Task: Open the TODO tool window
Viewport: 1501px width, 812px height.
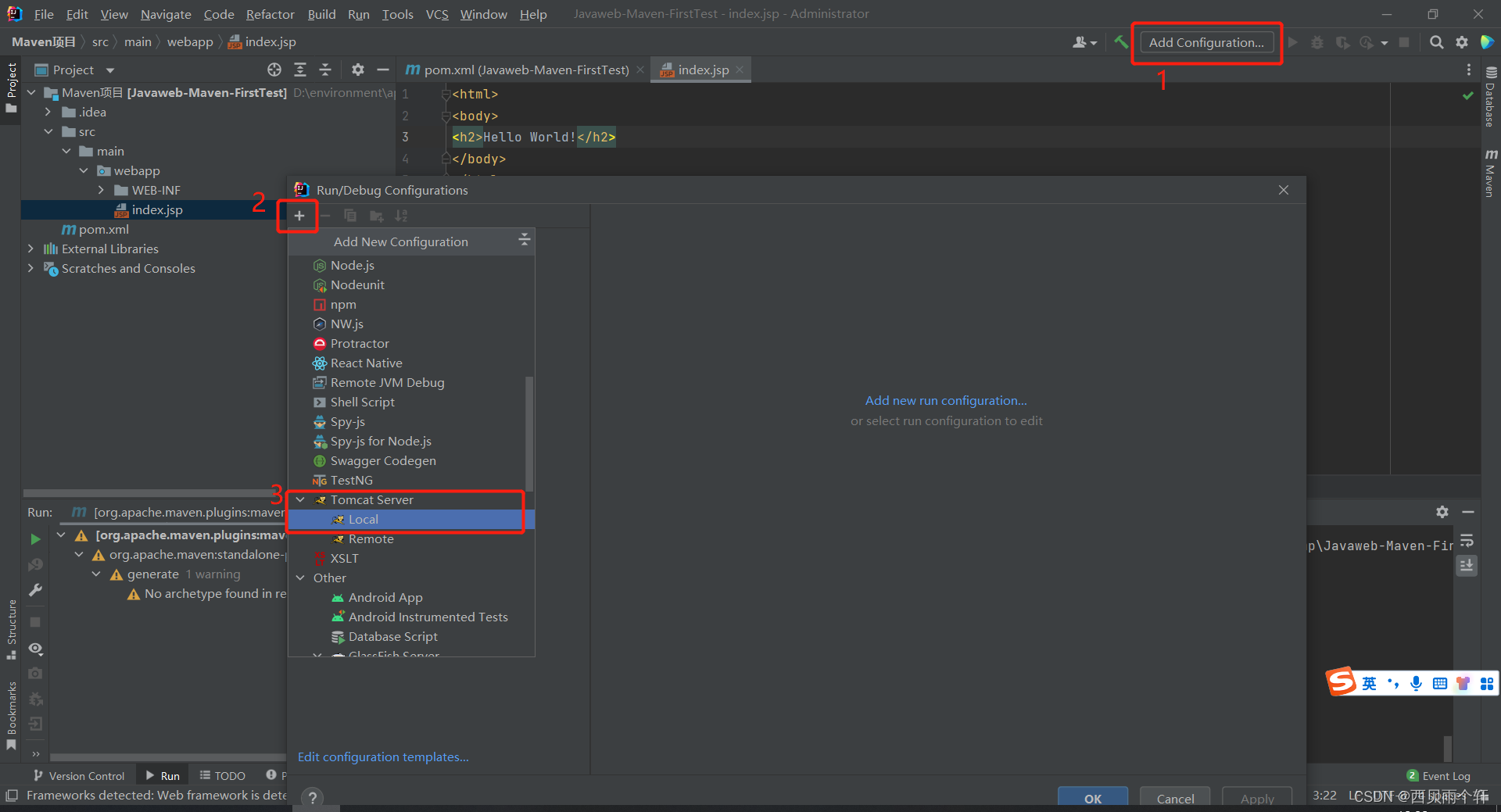Action: pos(223,775)
